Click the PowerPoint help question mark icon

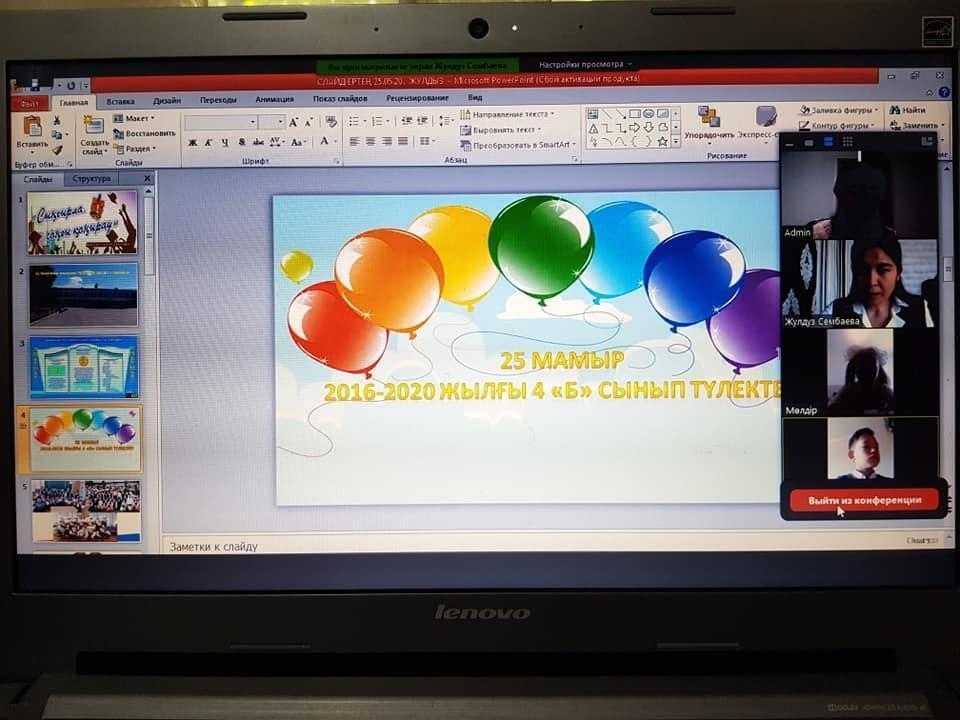pyautogui.click(x=944, y=92)
